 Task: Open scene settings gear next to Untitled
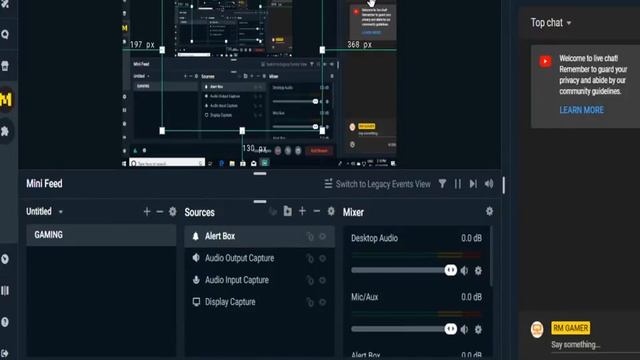[173, 211]
